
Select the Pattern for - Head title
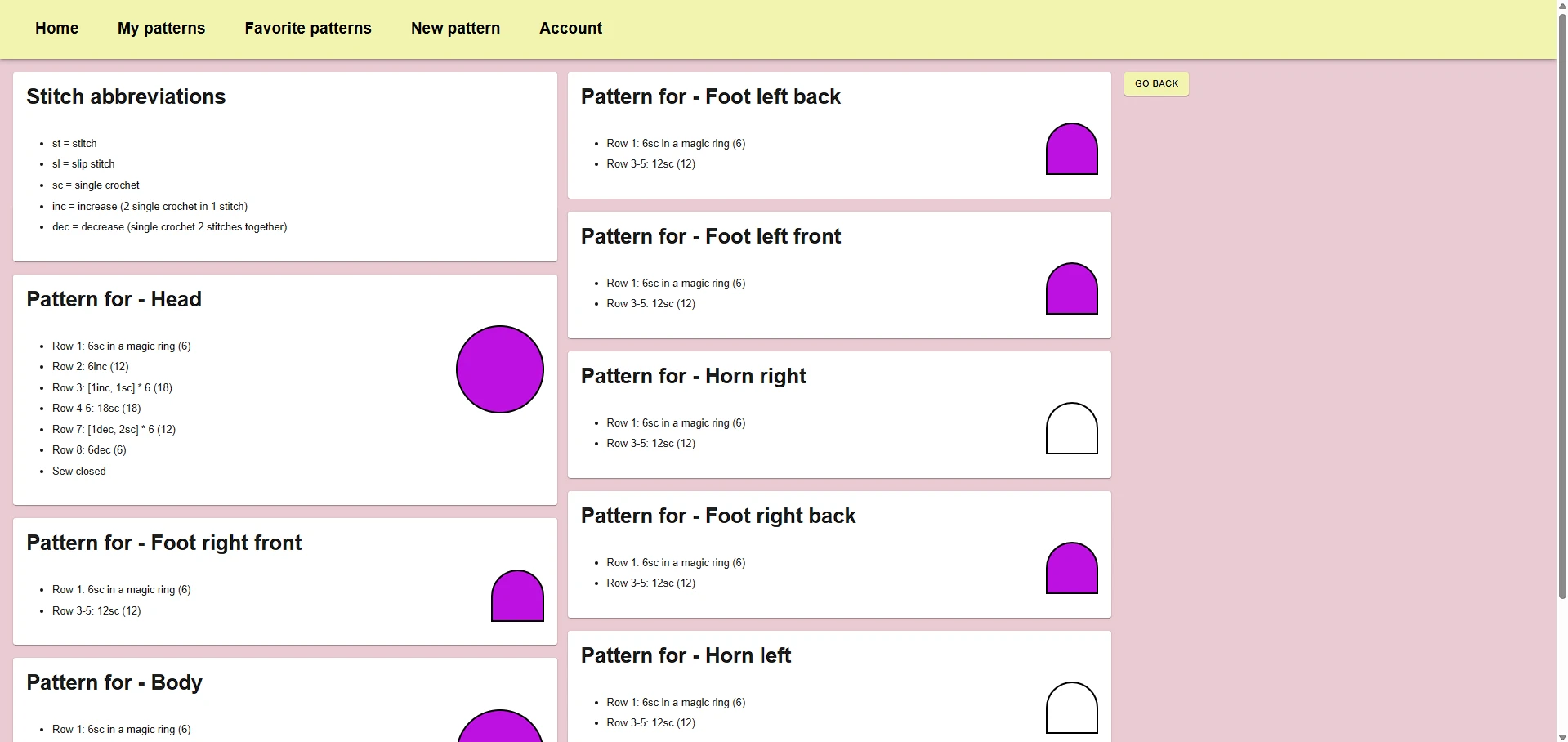click(x=114, y=299)
